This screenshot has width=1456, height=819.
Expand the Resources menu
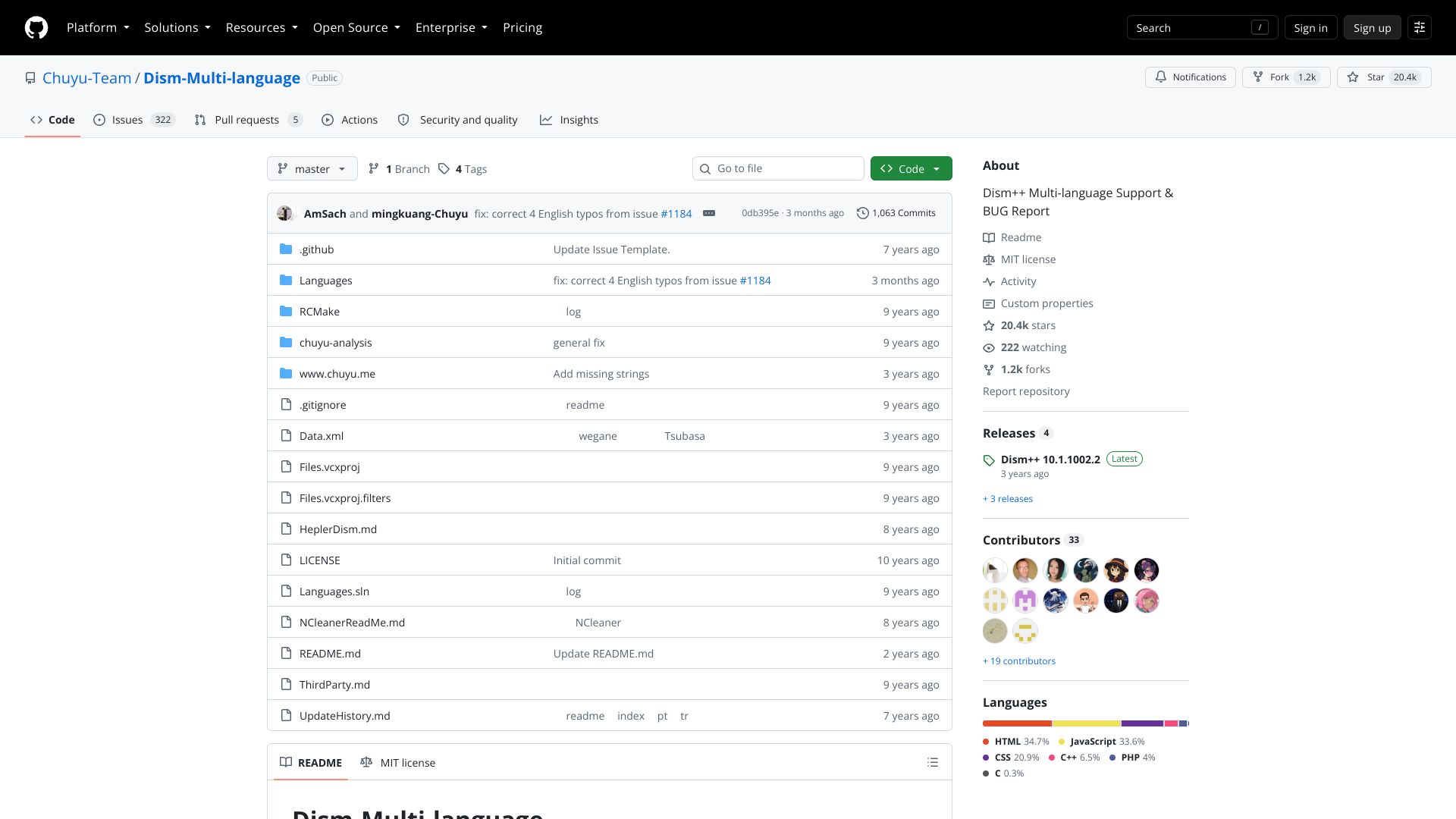coord(262,27)
